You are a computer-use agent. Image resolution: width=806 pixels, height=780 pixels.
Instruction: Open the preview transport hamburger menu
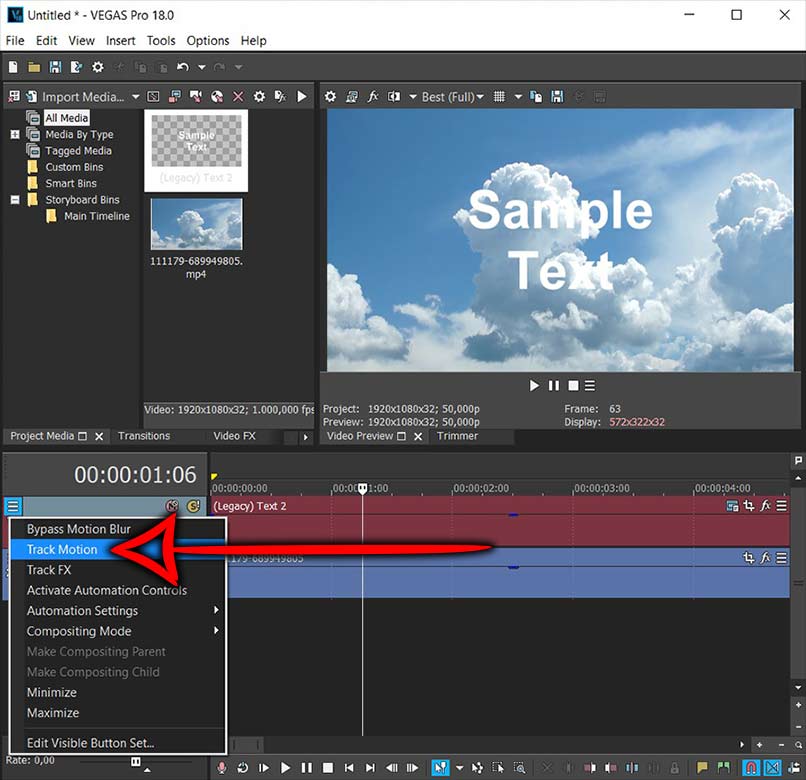[x=590, y=386]
